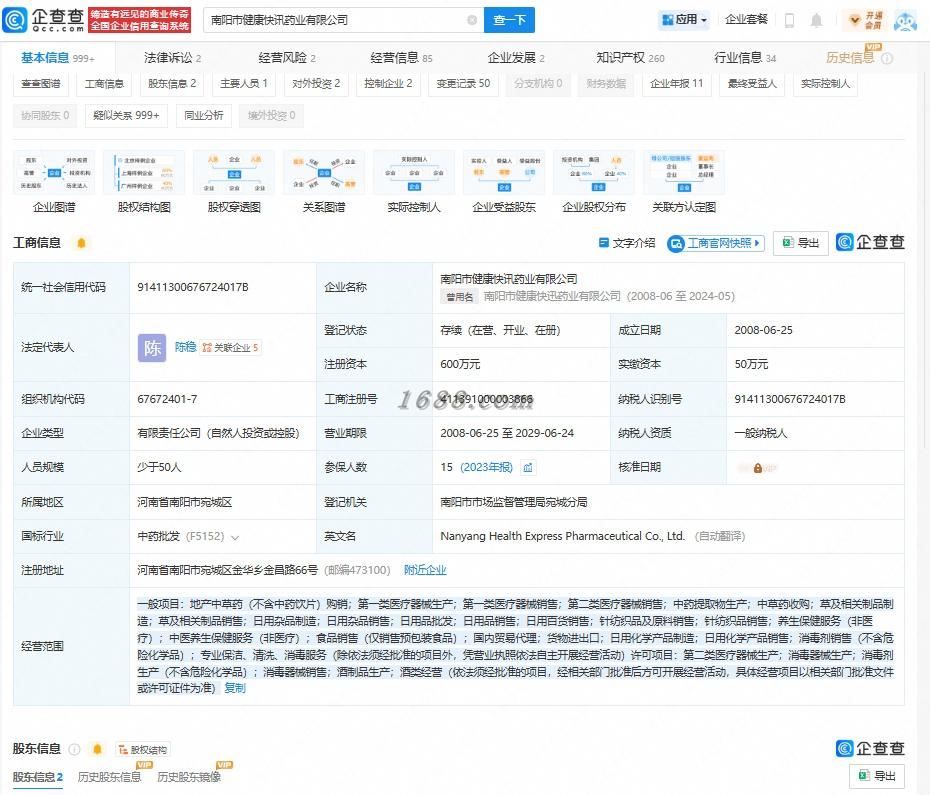This screenshot has height=795, width=930.
Task: Click info icon beside 历史信息
Action: (x=887, y=58)
